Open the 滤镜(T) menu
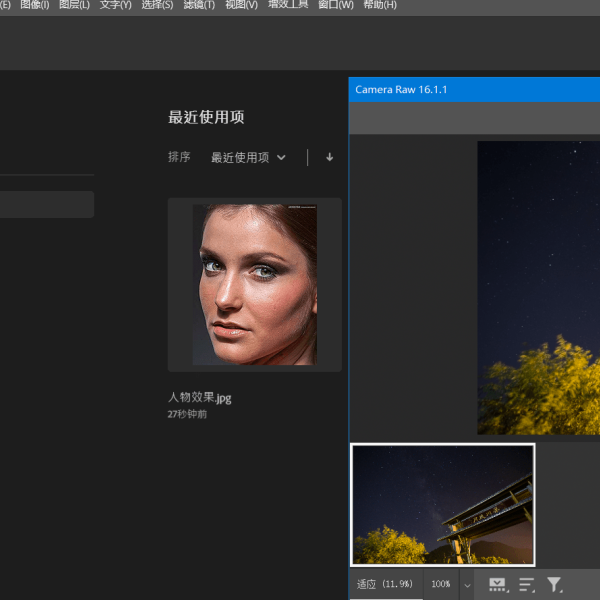 pos(198,5)
